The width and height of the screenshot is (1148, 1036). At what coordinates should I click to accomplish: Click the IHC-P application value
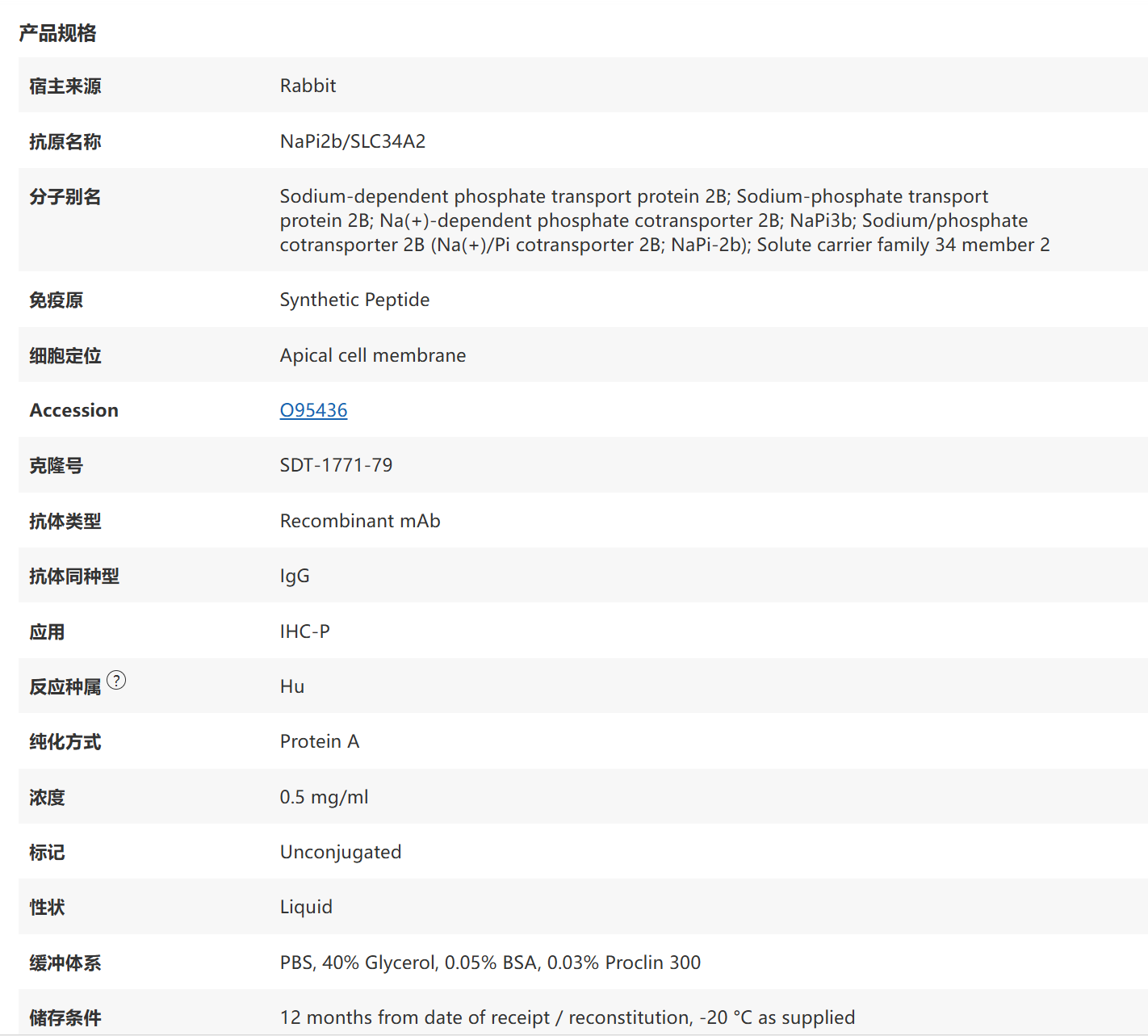pos(304,631)
